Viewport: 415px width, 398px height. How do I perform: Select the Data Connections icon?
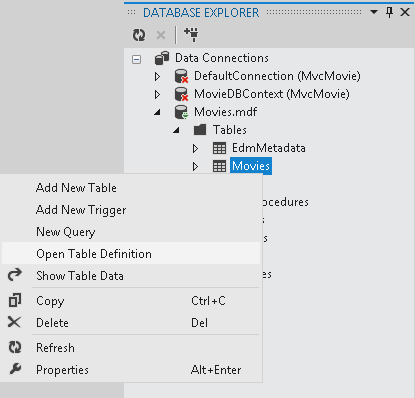click(x=162, y=58)
